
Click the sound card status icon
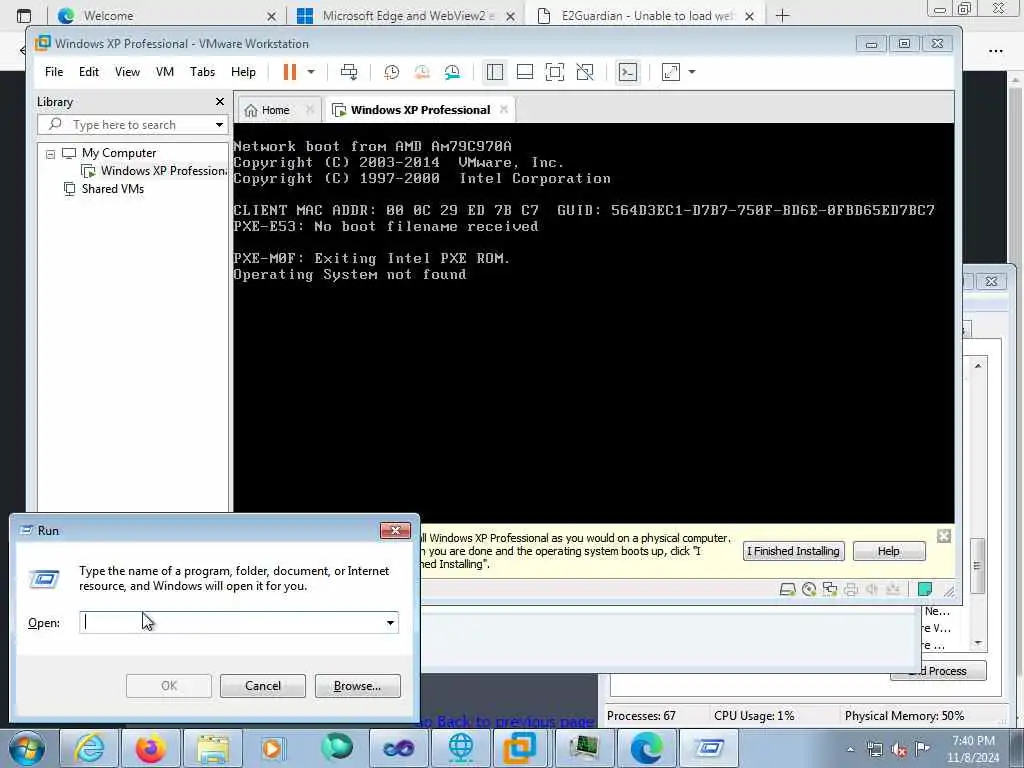[x=871, y=590]
